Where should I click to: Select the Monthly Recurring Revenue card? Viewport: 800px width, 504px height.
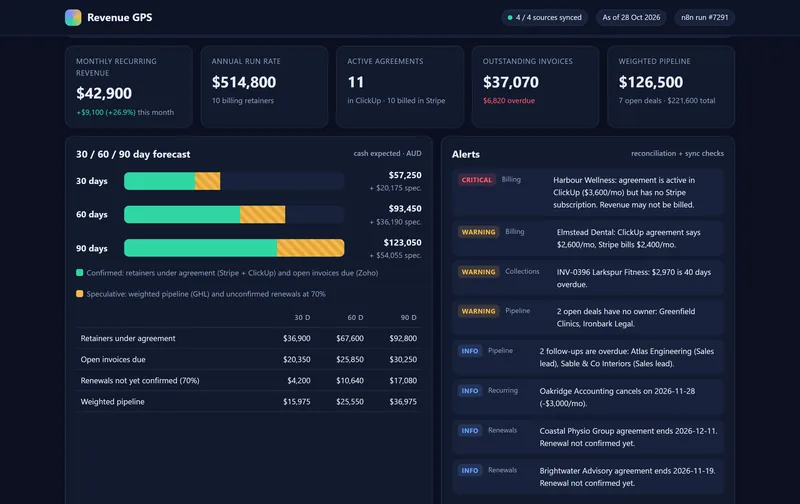point(129,87)
